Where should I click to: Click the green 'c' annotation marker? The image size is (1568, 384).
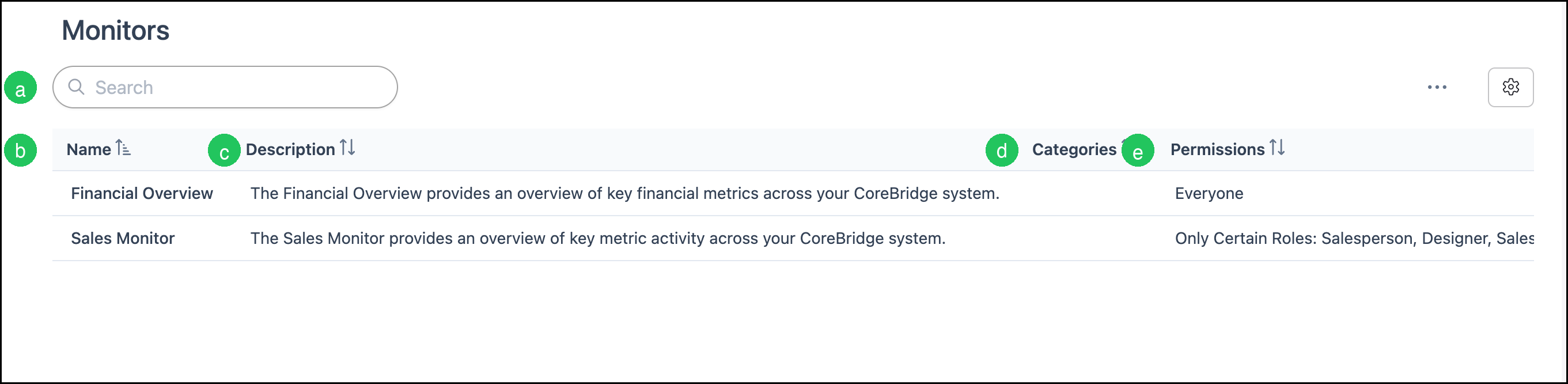(224, 150)
